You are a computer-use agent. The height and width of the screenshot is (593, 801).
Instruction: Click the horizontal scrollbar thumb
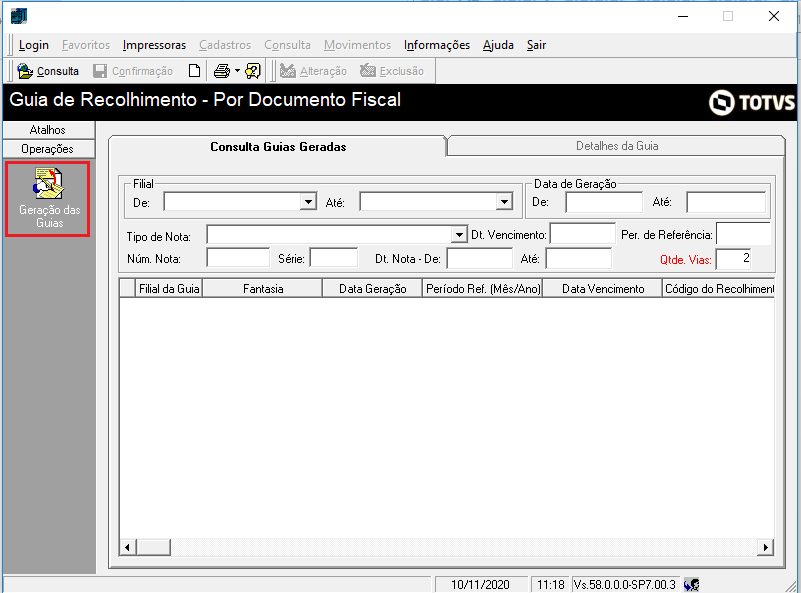click(153, 547)
